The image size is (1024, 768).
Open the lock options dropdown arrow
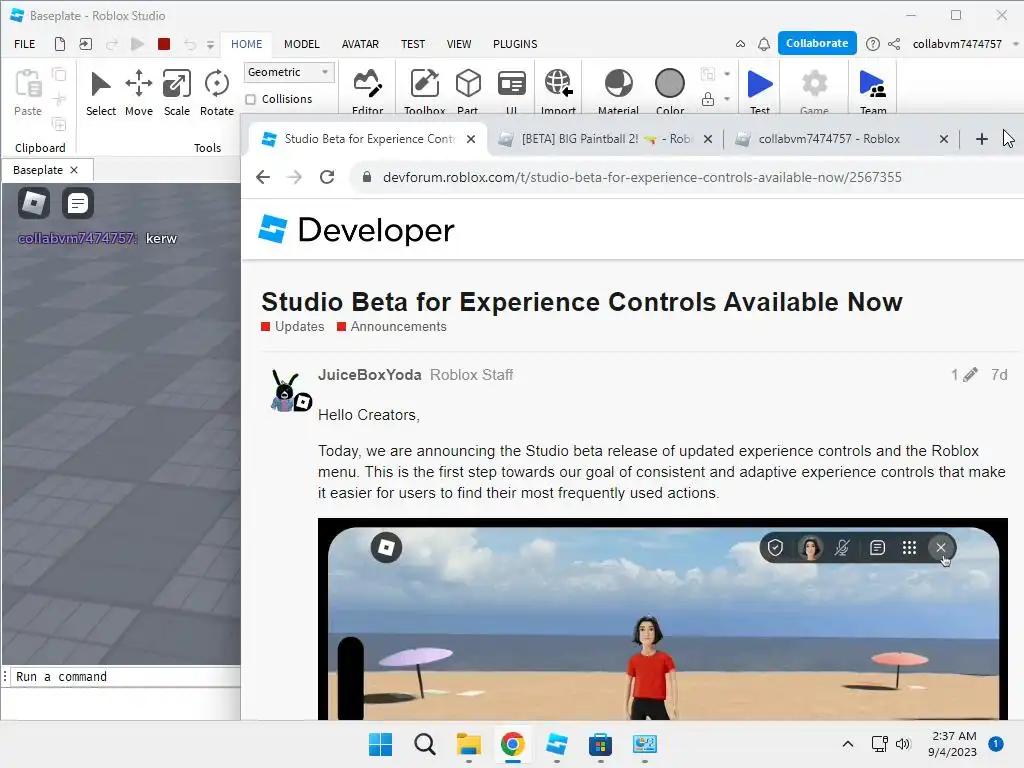tap(727, 99)
